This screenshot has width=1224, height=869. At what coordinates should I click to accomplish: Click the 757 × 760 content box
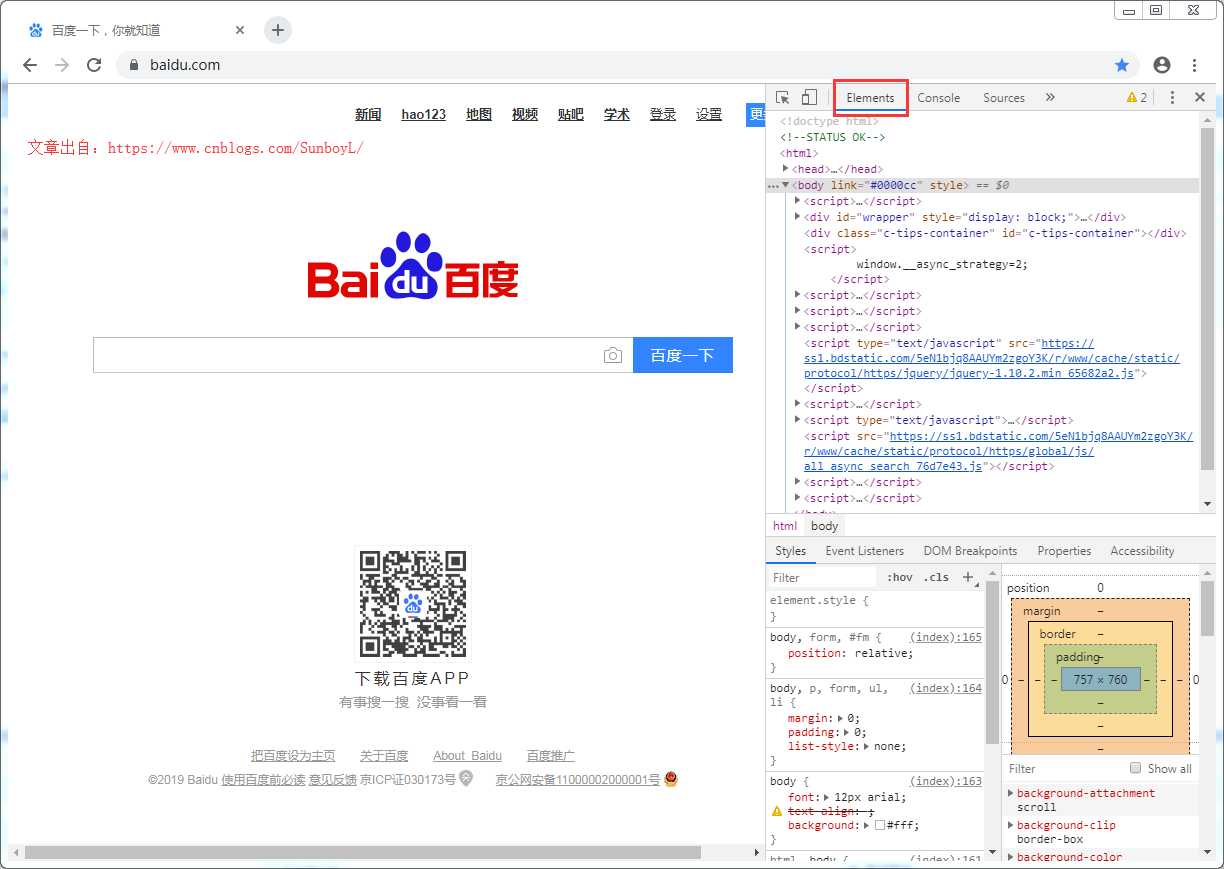coord(1100,680)
